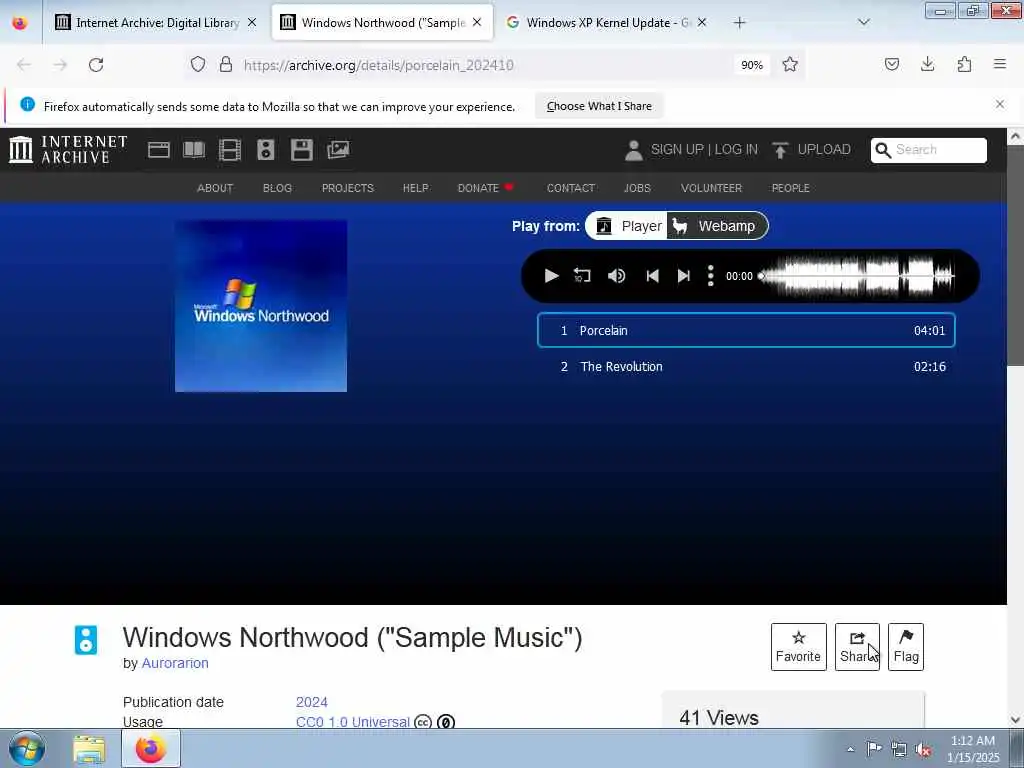
Task: Open the Images icon in navbar
Action: click(338, 150)
